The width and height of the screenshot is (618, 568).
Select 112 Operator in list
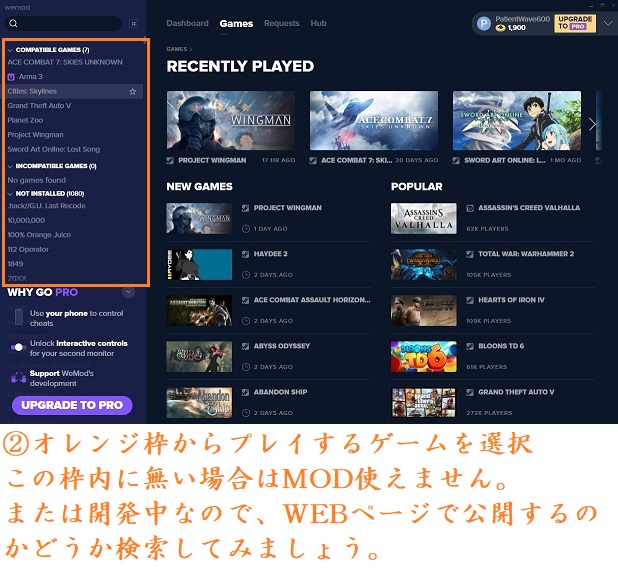click(x=28, y=250)
